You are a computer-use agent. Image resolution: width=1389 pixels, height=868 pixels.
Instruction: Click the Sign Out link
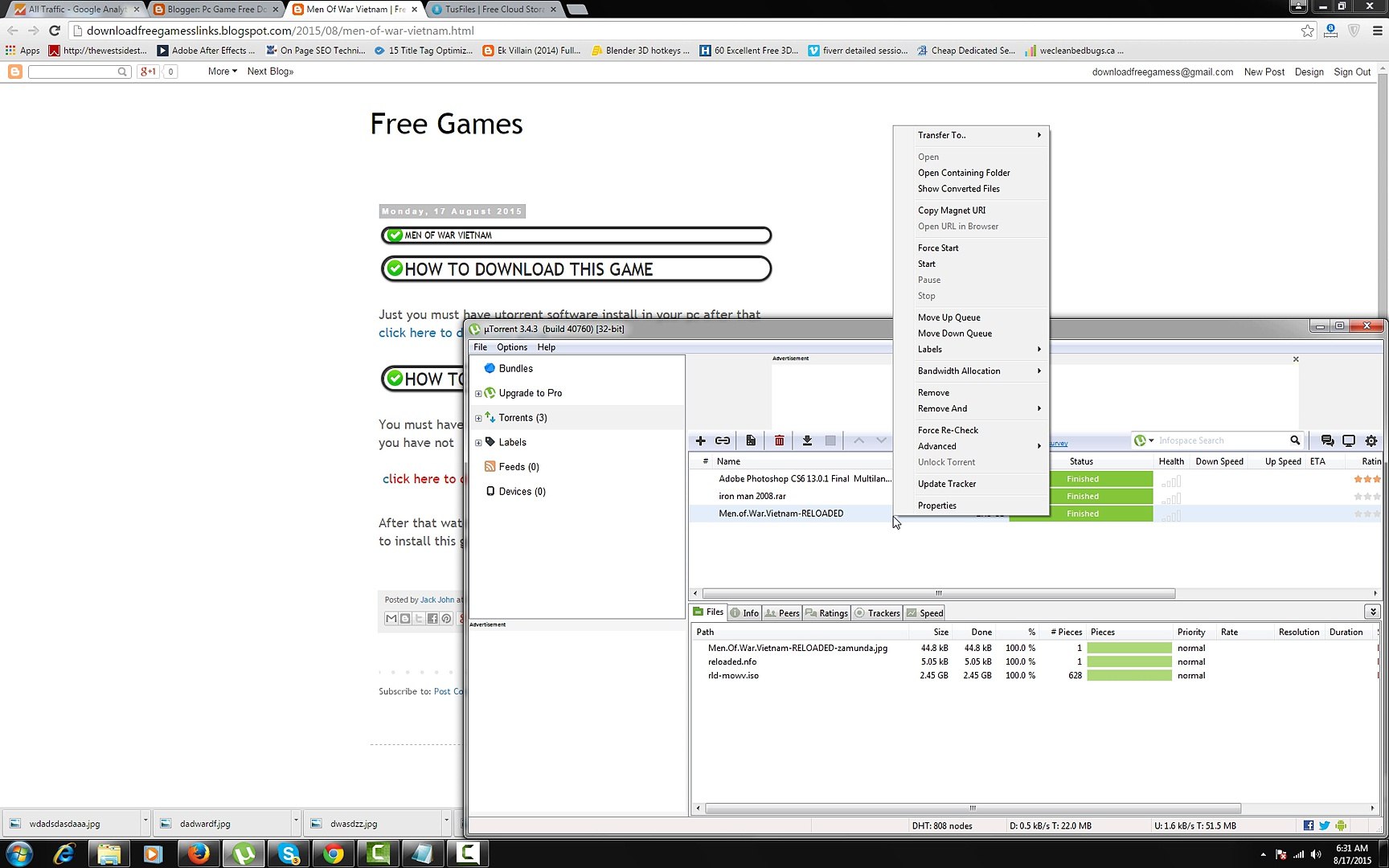[1352, 72]
